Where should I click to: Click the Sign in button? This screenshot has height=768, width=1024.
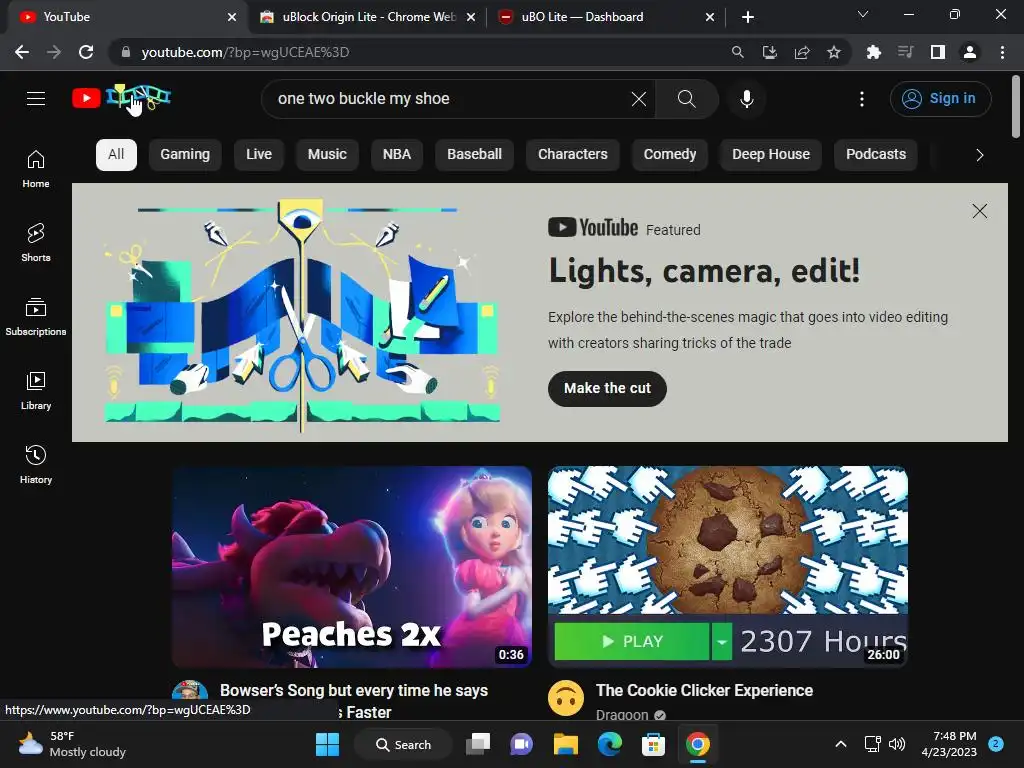pyautogui.click(x=940, y=99)
